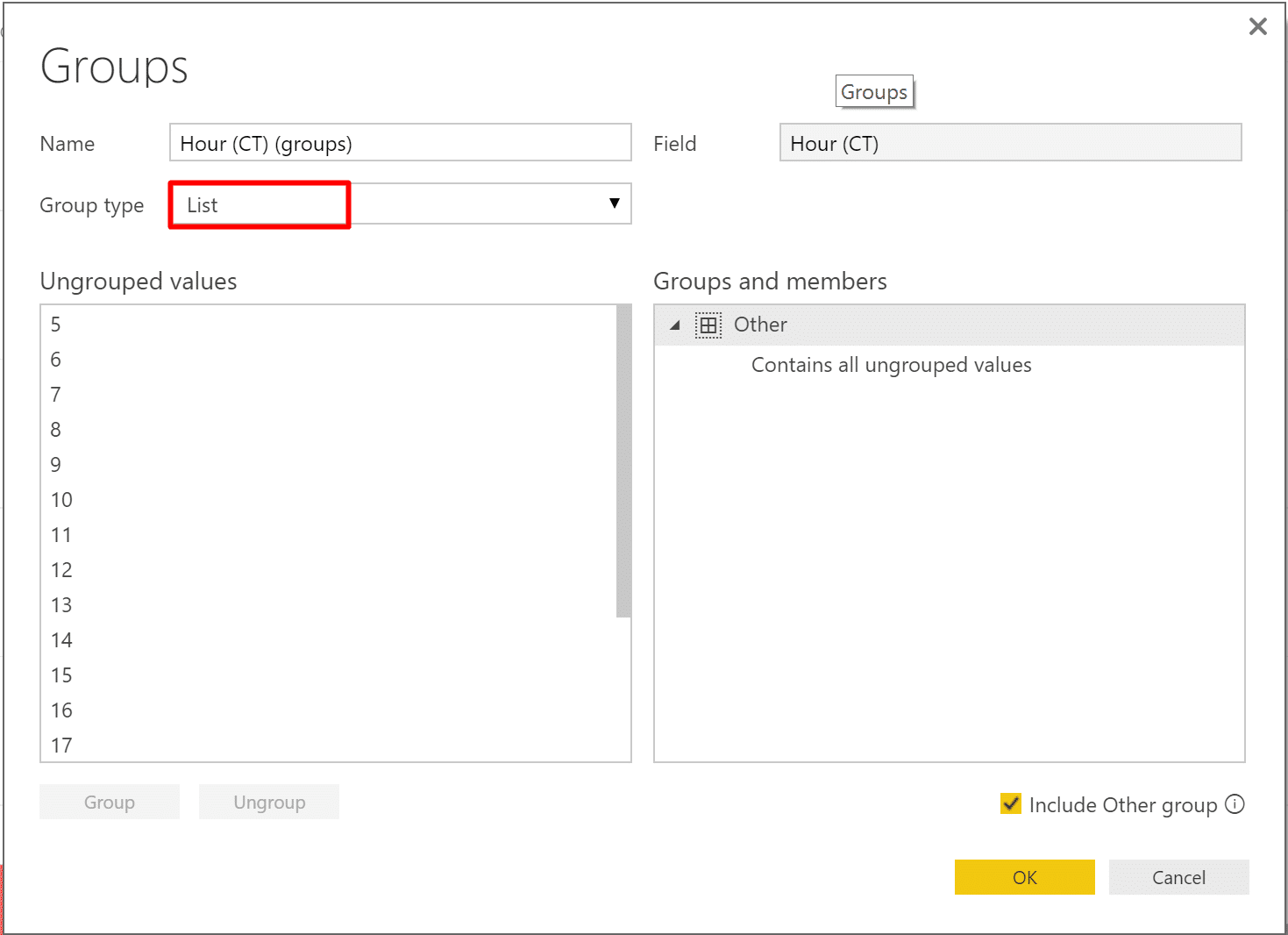Select value 17 in Ungrouped values
The height and width of the screenshot is (935, 1288).
[328, 746]
